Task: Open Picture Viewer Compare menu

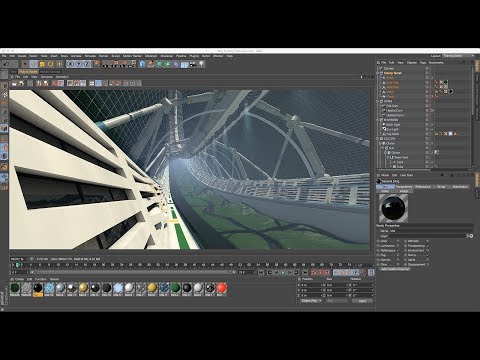Action: click(46, 77)
